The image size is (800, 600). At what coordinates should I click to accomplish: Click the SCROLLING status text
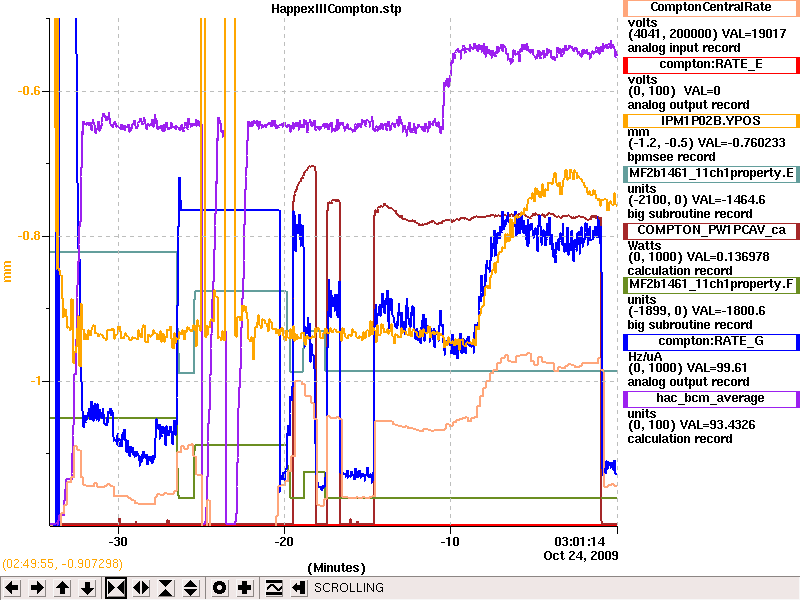(x=348, y=588)
